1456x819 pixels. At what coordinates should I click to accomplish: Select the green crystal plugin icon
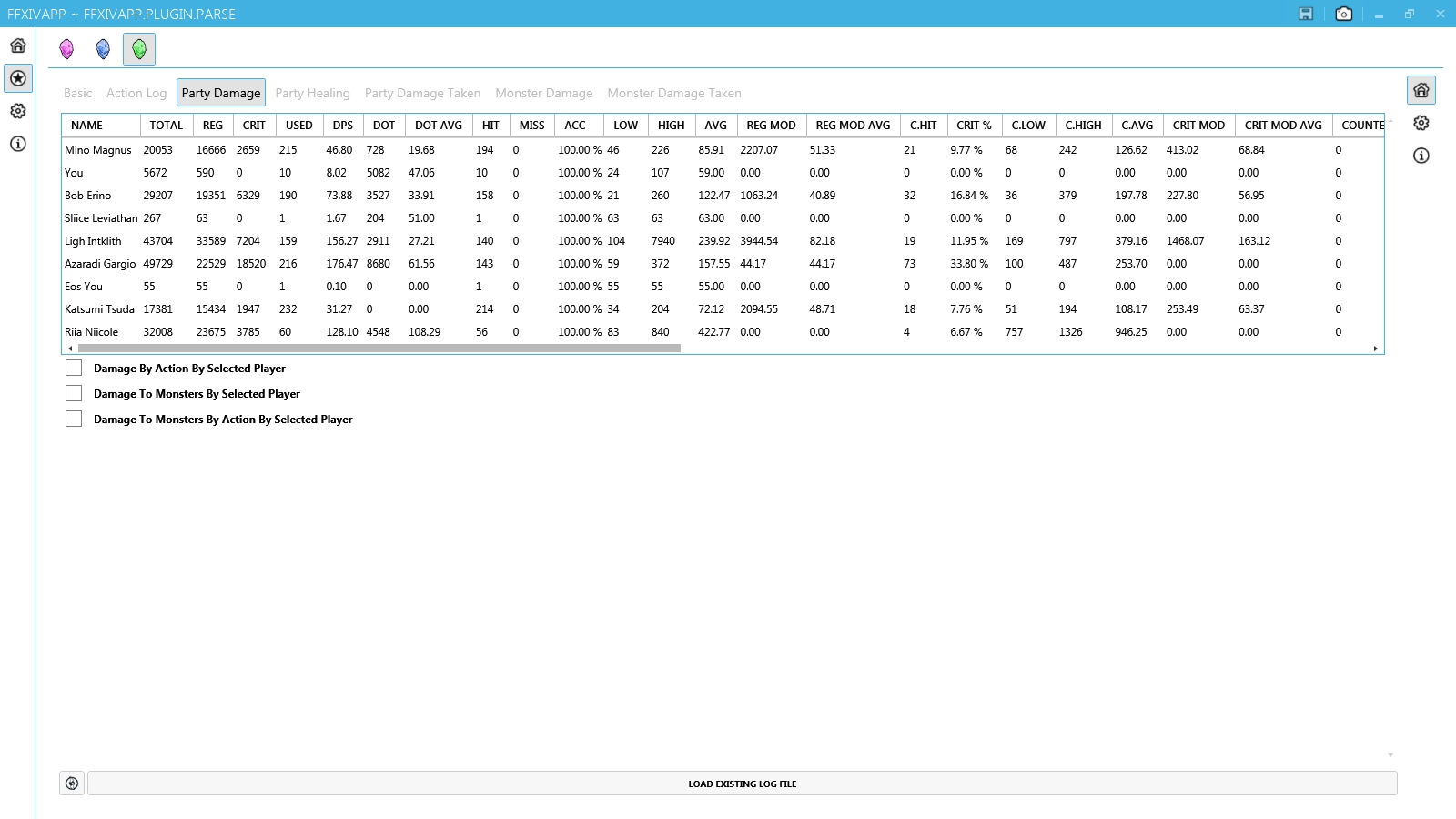tap(139, 49)
